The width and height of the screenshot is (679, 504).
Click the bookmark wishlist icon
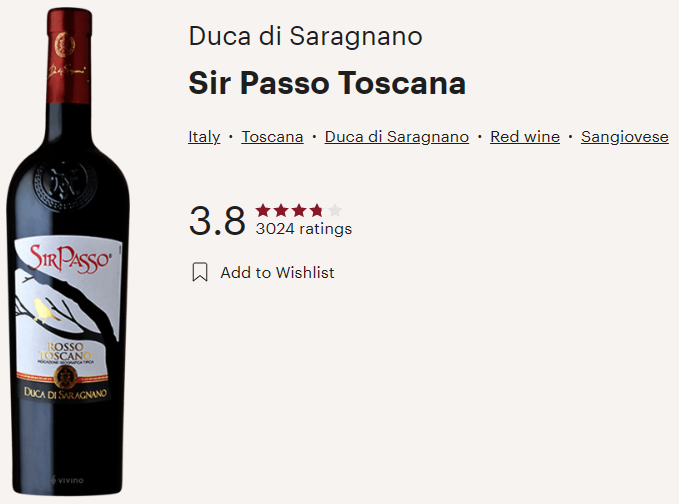click(x=200, y=272)
